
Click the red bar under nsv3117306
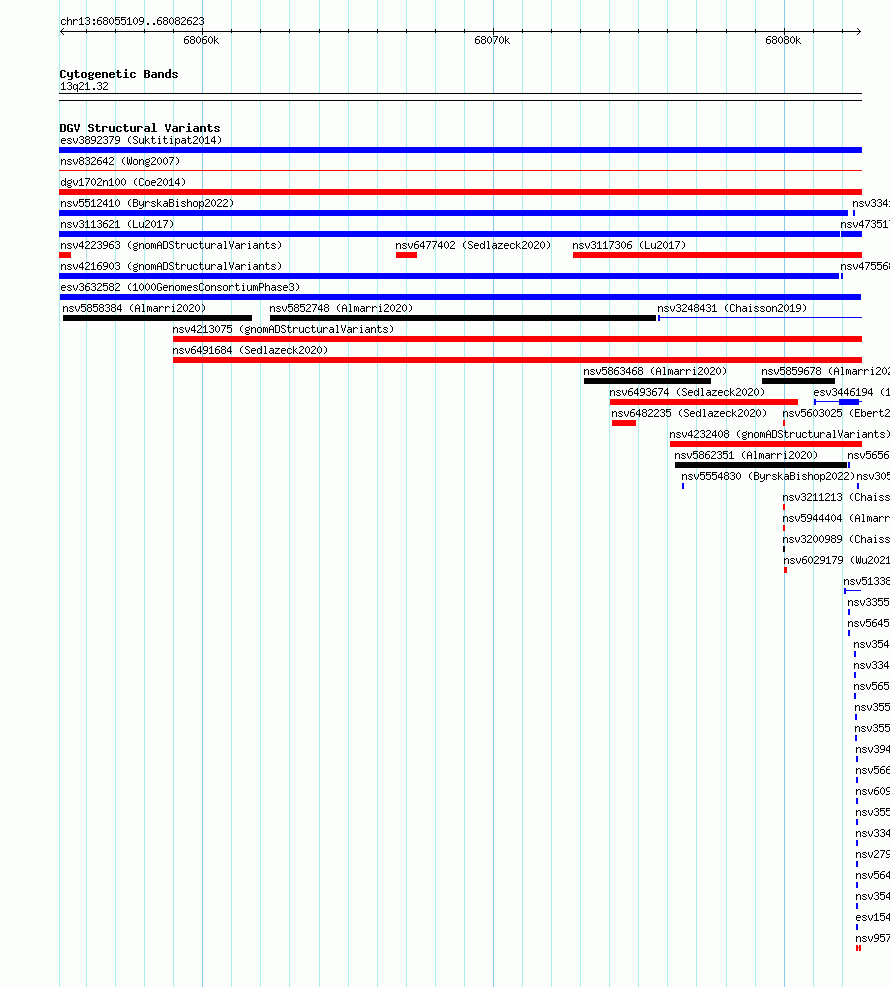tap(717, 255)
